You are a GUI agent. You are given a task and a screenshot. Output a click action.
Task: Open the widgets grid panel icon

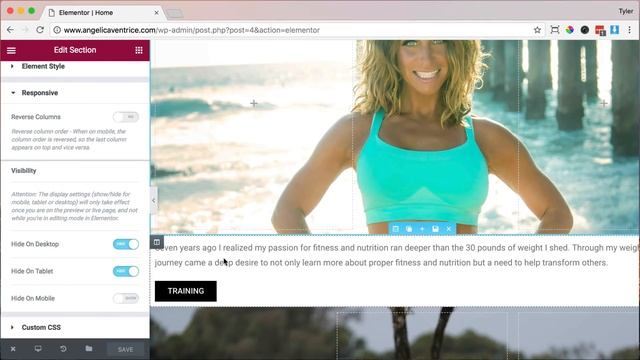139,50
